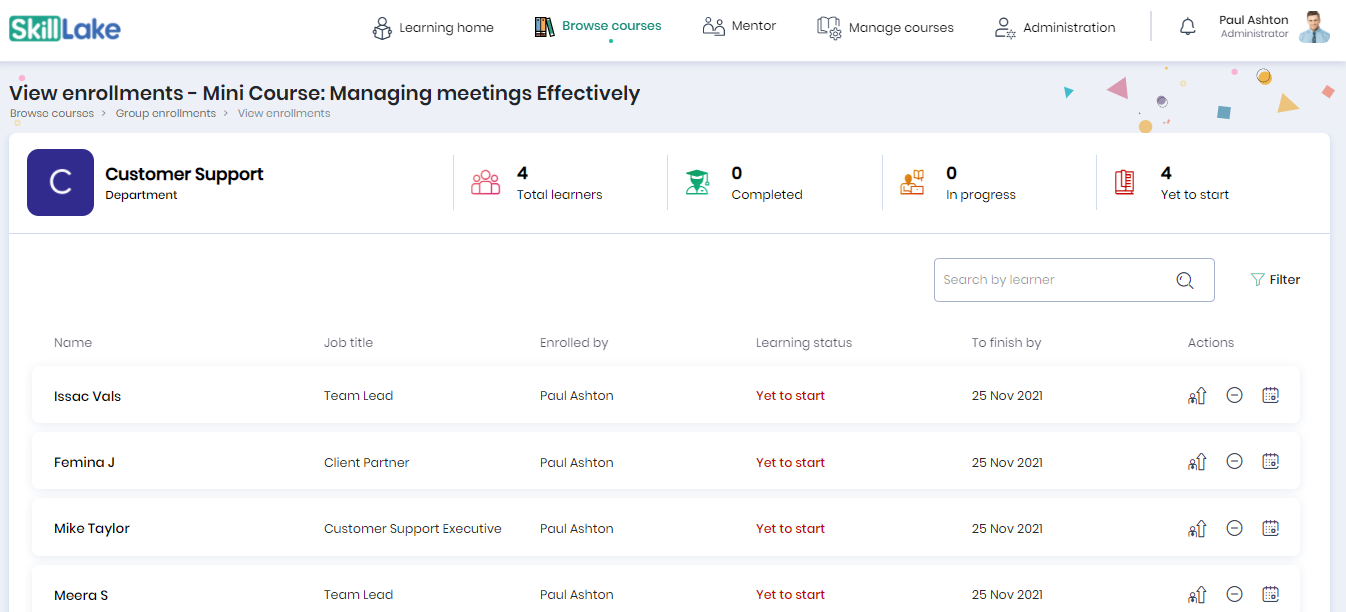Click the Browse courses breadcrumb
Screen dimensions: 1346x612
click(52, 114)
